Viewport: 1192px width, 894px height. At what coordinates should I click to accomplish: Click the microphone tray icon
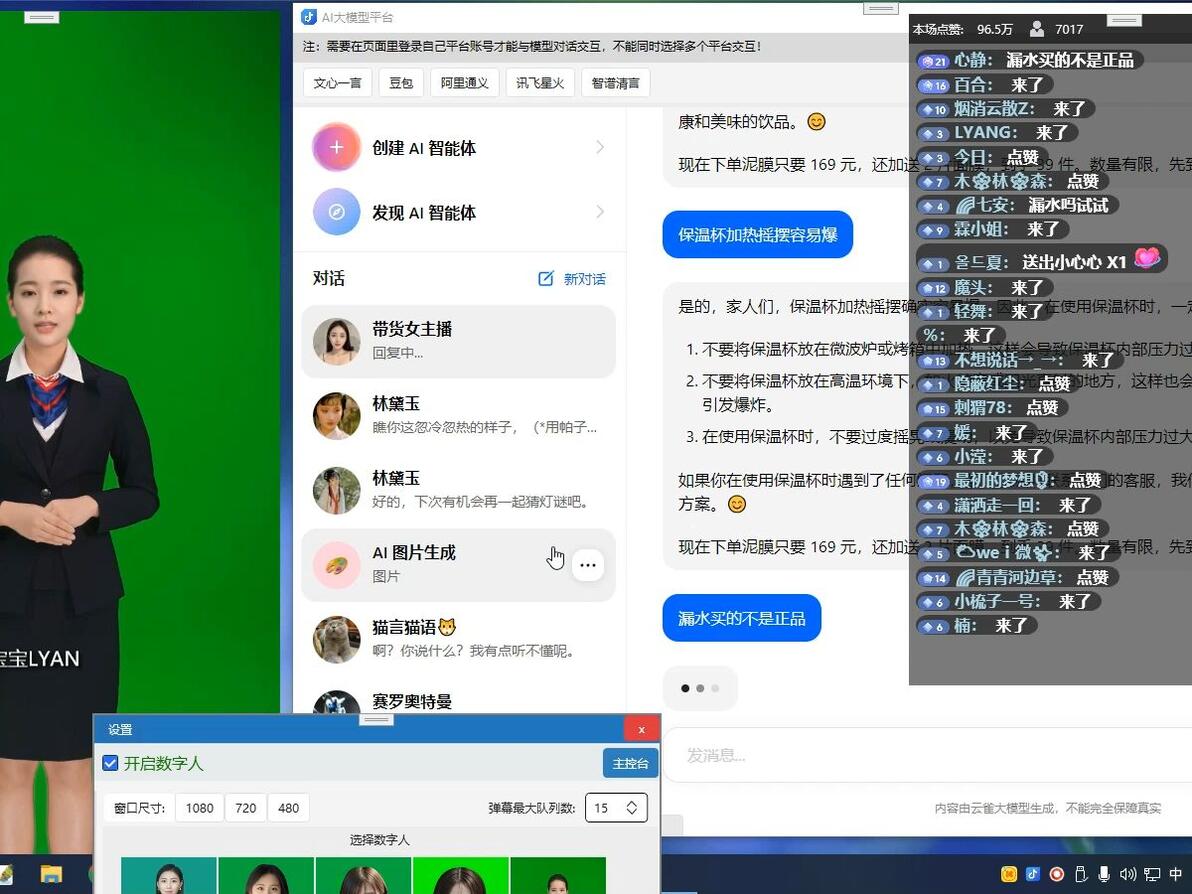pyautogui.click(x=1104, y=874)
